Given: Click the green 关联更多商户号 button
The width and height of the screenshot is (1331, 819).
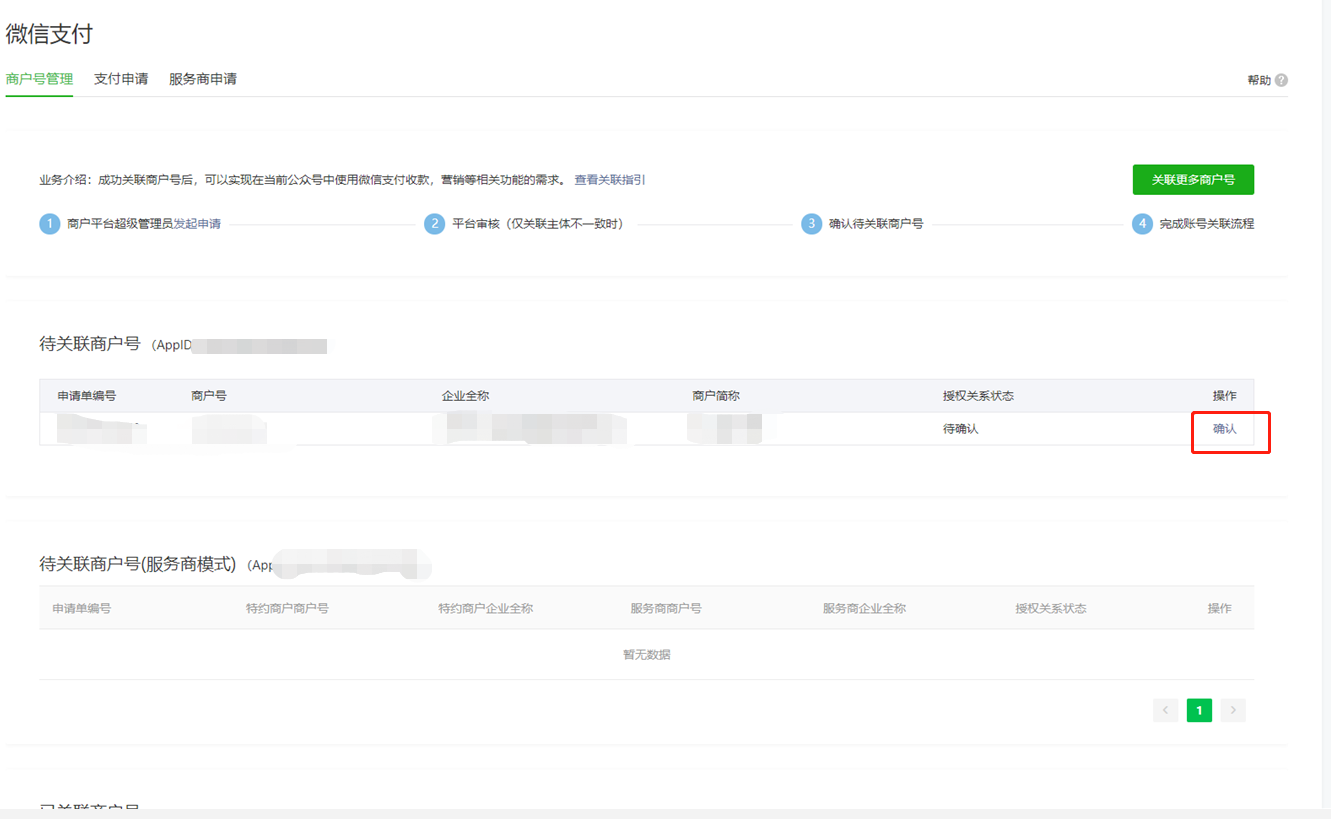Looking at the screenshot, I should point(1193,180).
